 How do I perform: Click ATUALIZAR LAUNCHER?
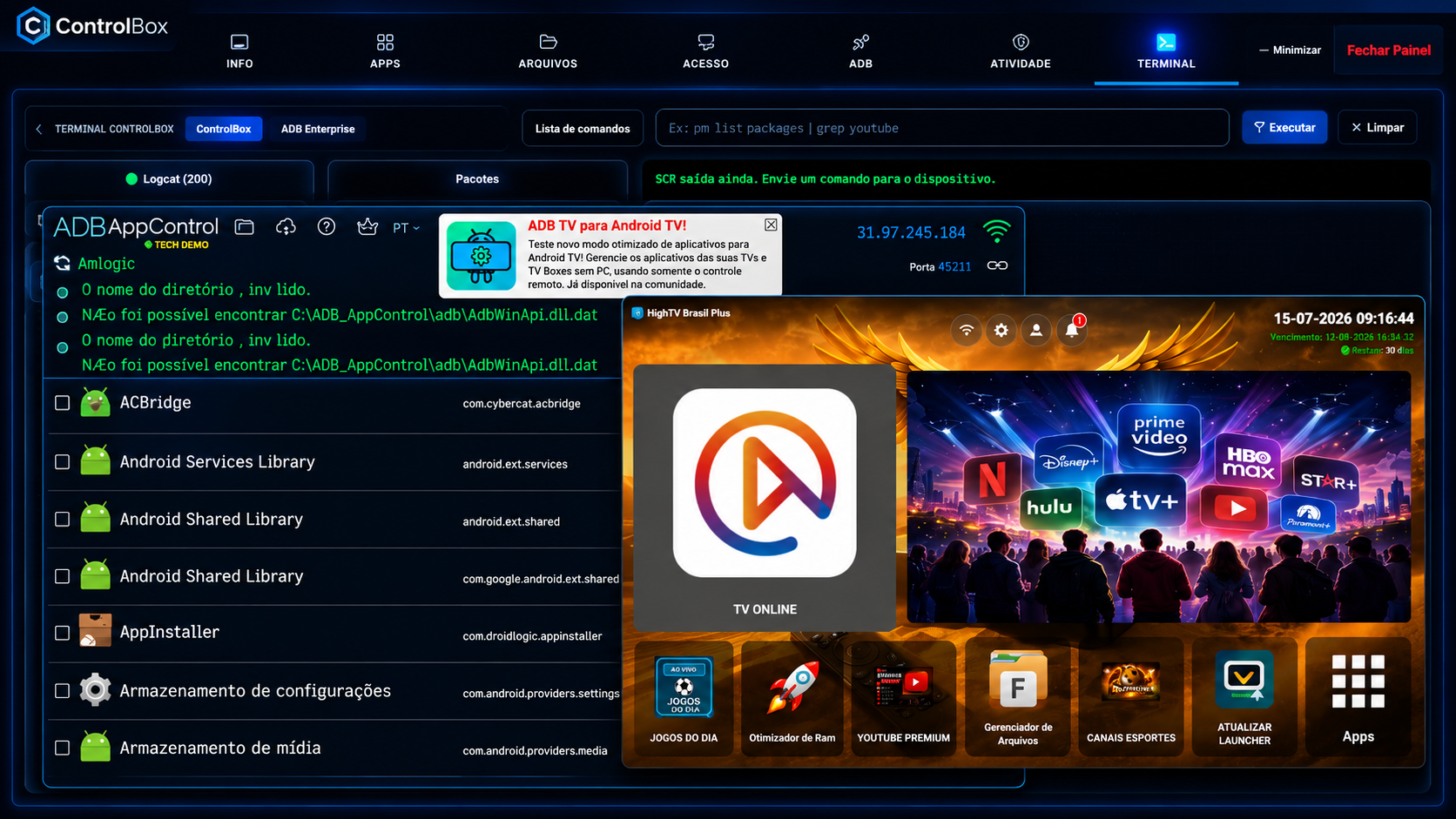pos(1244,698)
